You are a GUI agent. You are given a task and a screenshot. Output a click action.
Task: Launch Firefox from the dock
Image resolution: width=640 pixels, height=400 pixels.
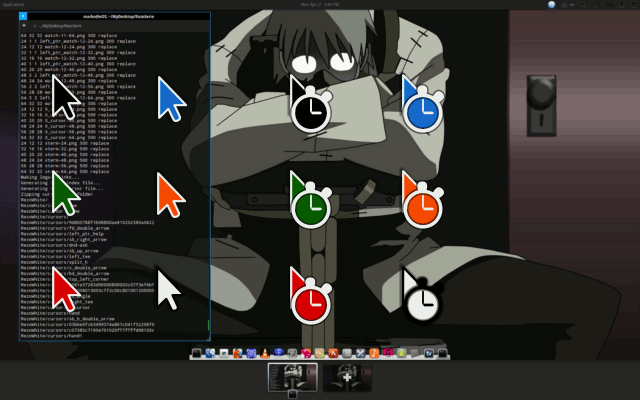(238, 353)
